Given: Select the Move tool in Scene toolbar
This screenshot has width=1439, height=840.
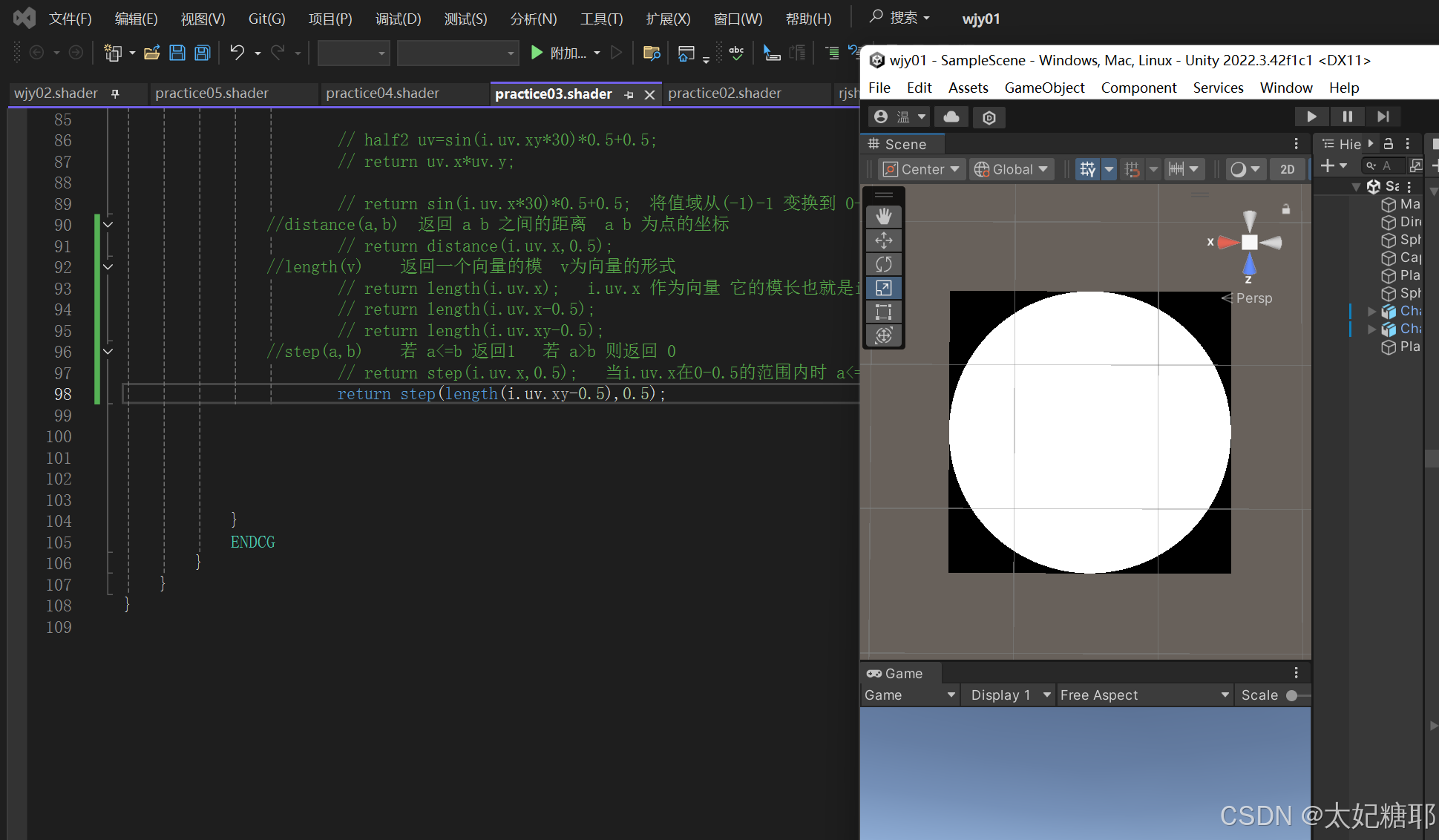Looking at the screenshot, I should point(883,240).
